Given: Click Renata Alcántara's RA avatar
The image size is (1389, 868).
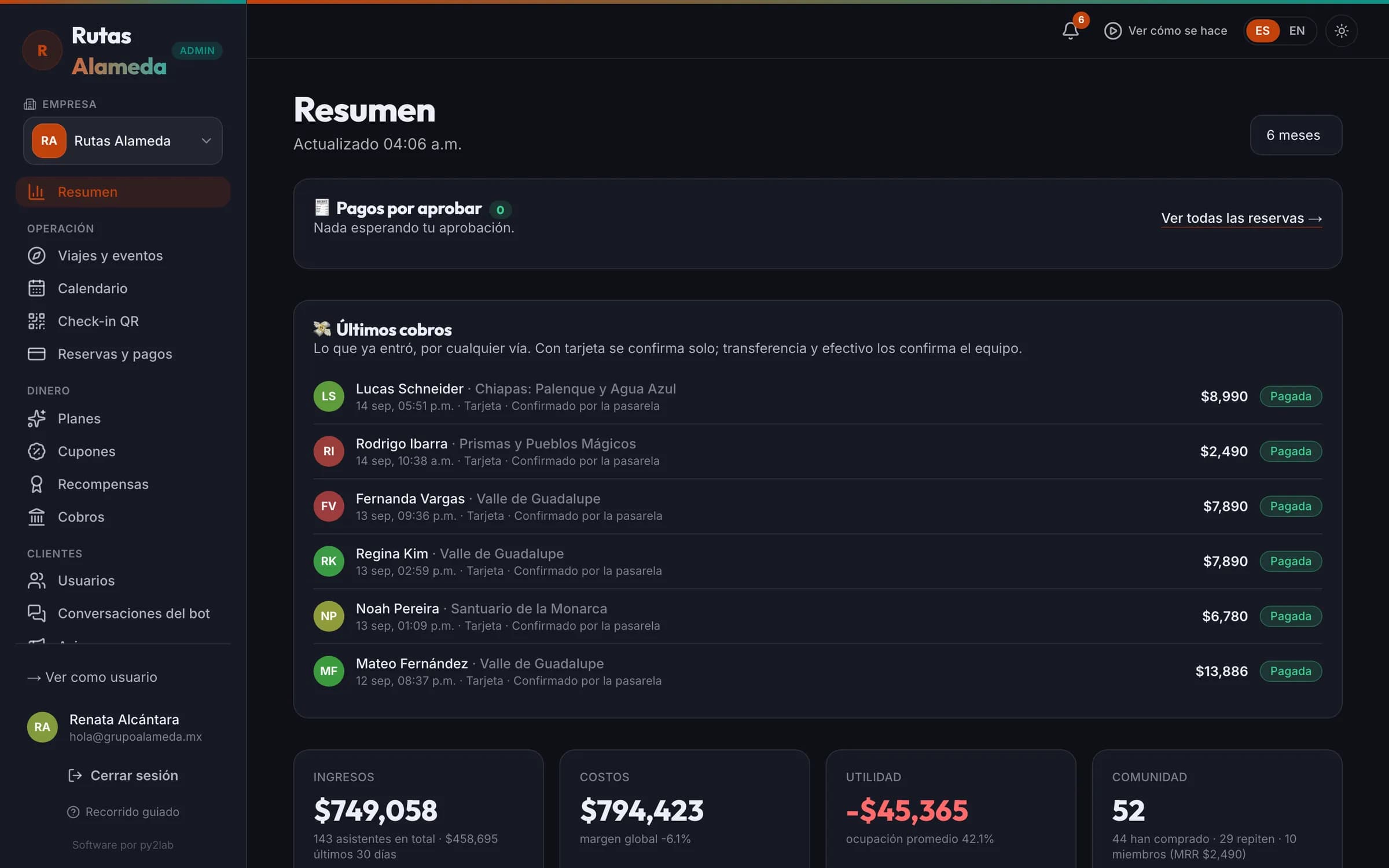Looking at the screenshot, I should click(x=42, y=727).
